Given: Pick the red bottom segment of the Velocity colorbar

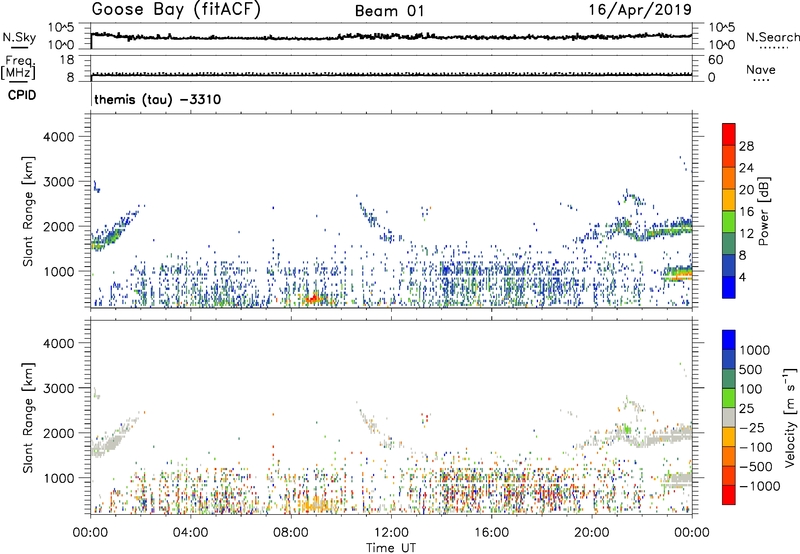Looking at the screenshot, I should pyautogui.click(x=729, y=495).
